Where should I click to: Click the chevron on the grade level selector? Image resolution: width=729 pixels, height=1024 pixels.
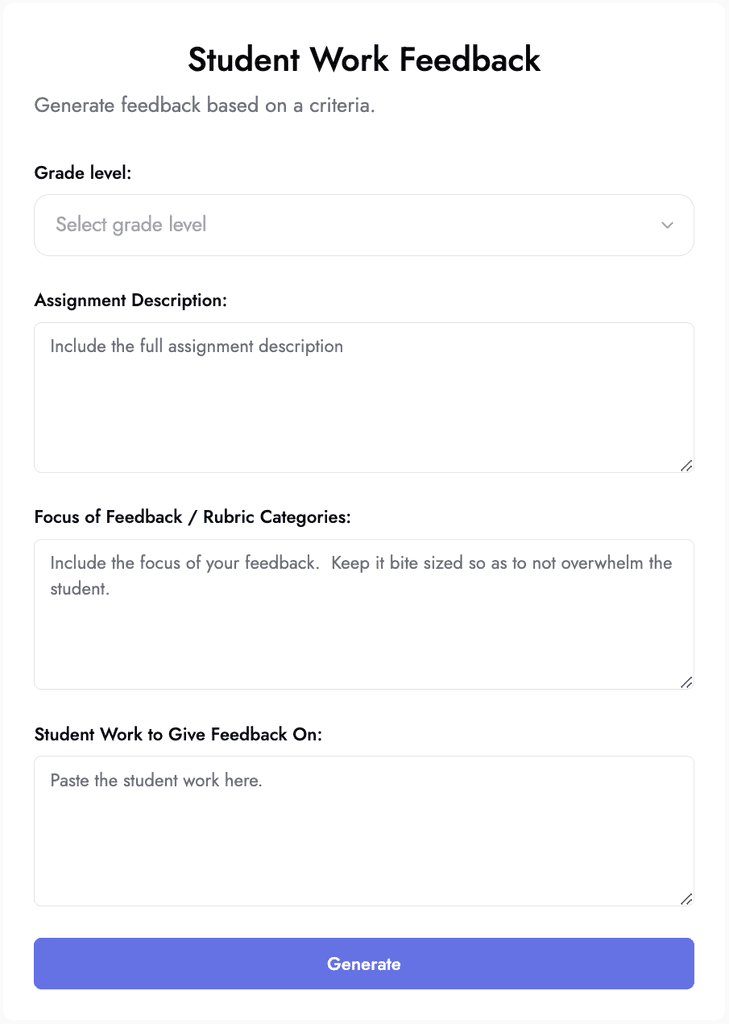tap(667, 225)
